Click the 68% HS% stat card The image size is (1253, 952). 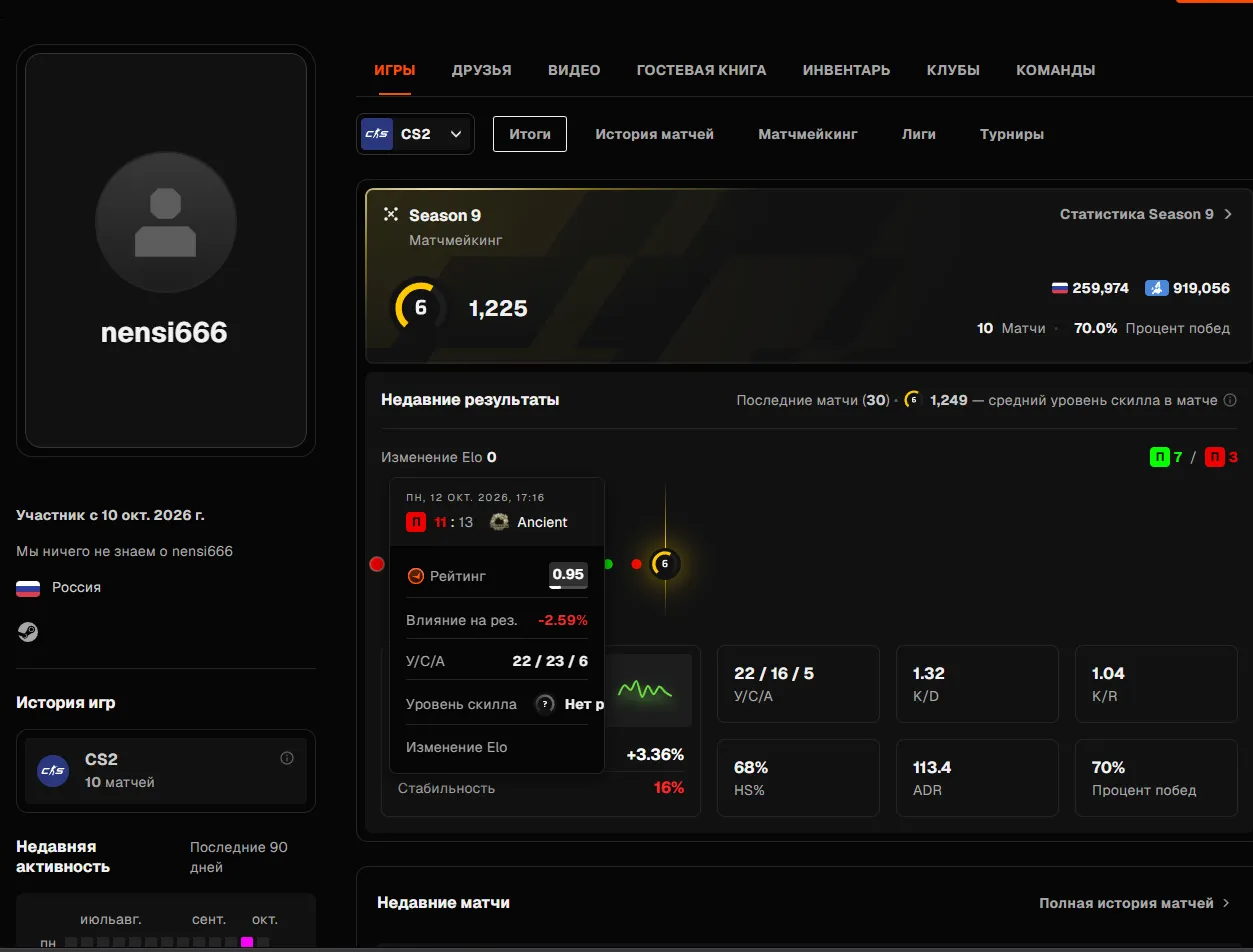click(798, 778)
